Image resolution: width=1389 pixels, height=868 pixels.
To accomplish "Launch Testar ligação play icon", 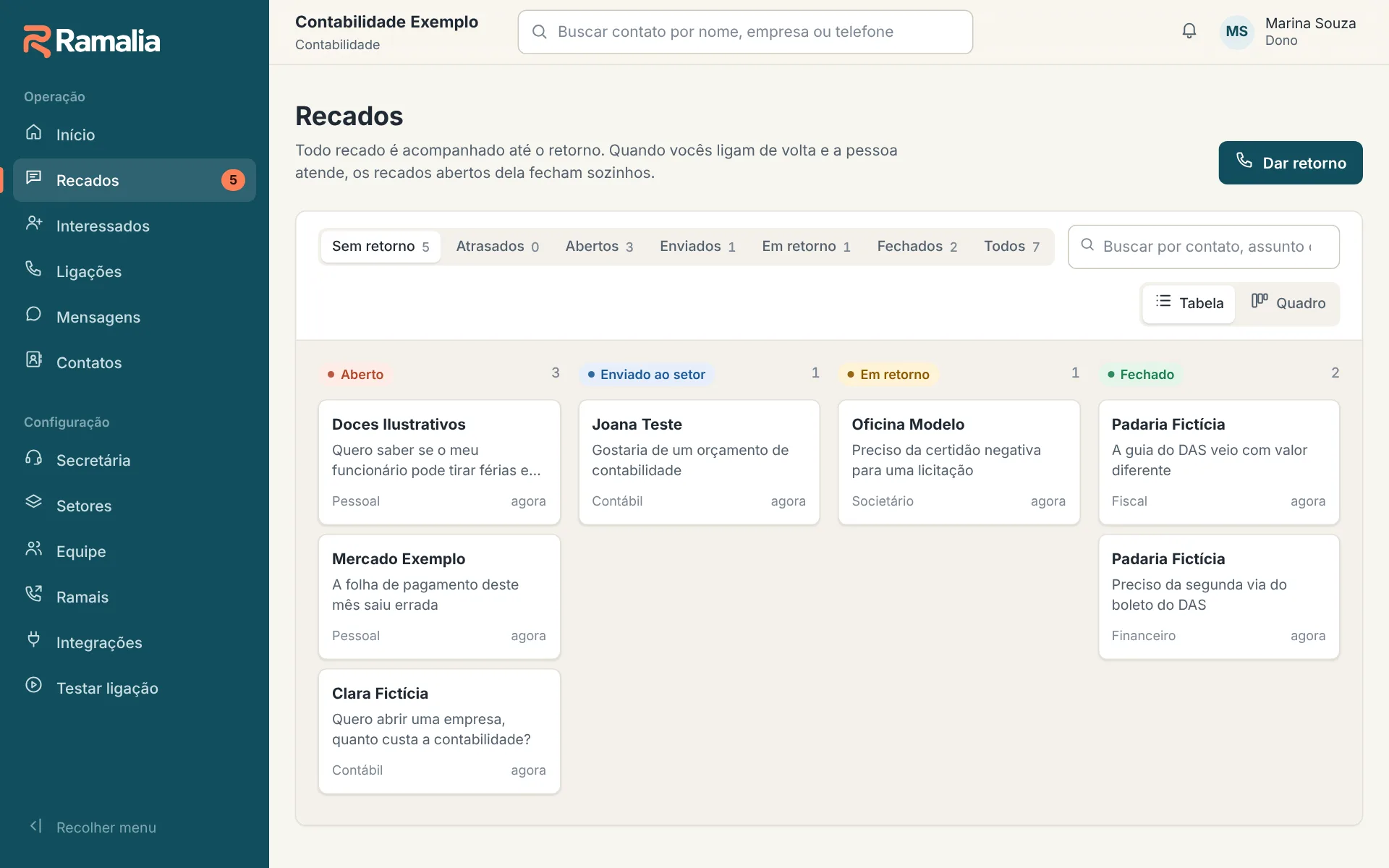I will (34, 686).
